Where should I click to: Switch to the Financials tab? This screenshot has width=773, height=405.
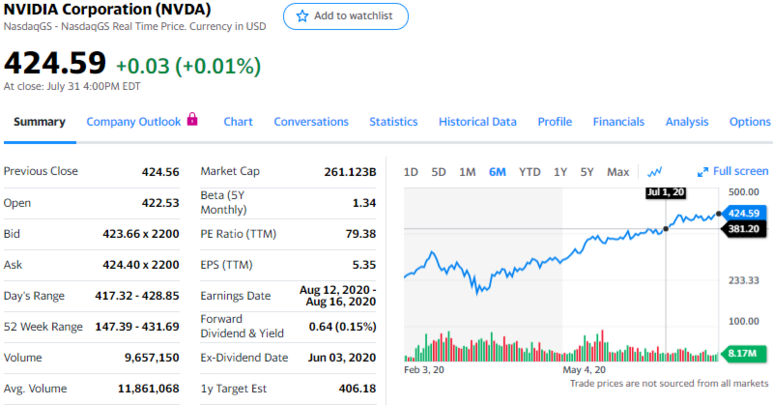click(x=619, y=122)
